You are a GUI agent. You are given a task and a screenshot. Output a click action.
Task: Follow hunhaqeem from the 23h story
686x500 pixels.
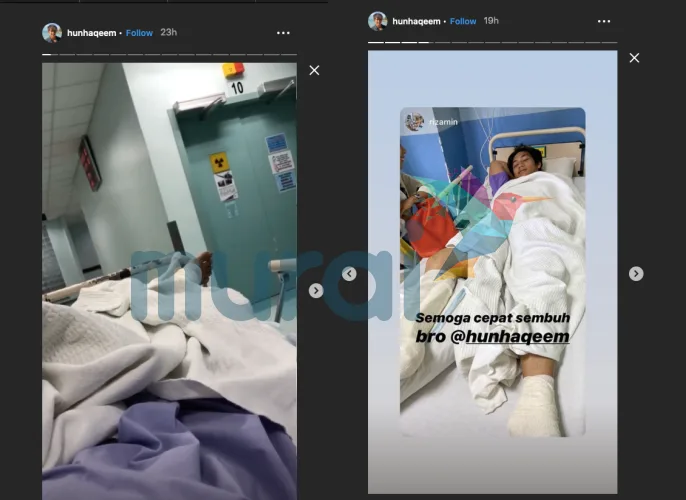click(139, 33)
